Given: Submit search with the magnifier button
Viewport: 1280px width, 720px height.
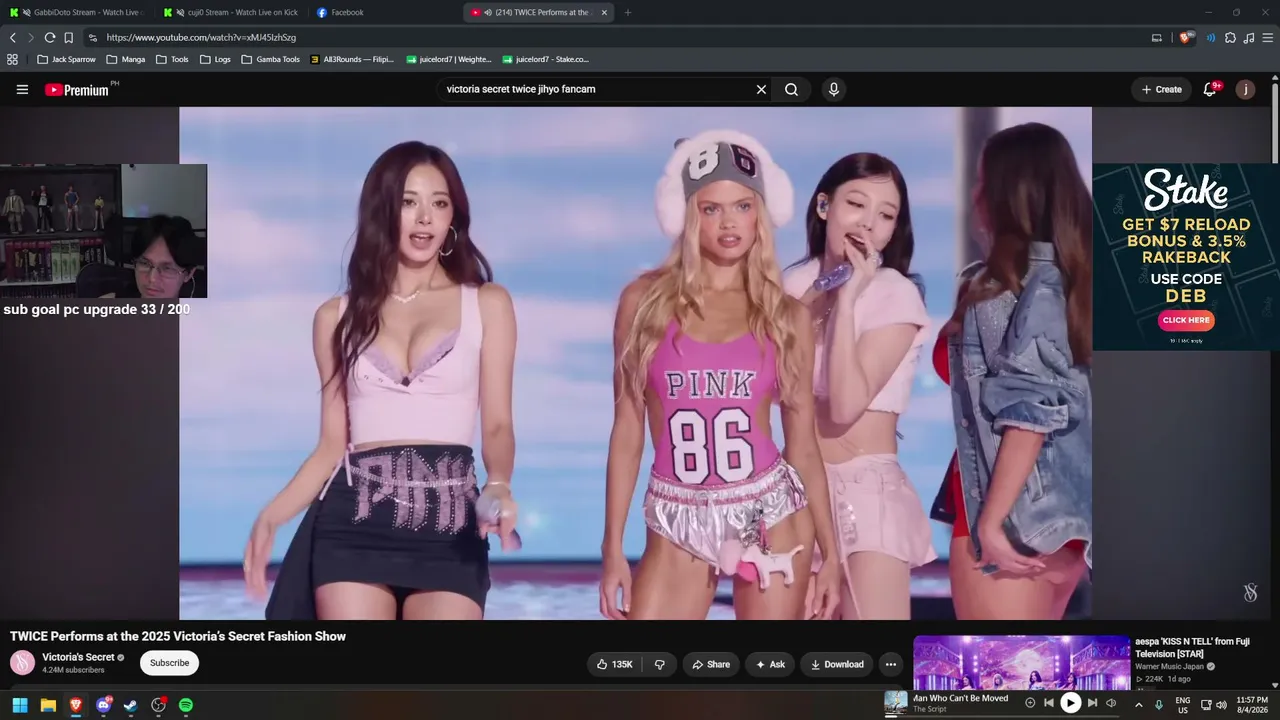Looking at the screenshot, I should point(791,89).
